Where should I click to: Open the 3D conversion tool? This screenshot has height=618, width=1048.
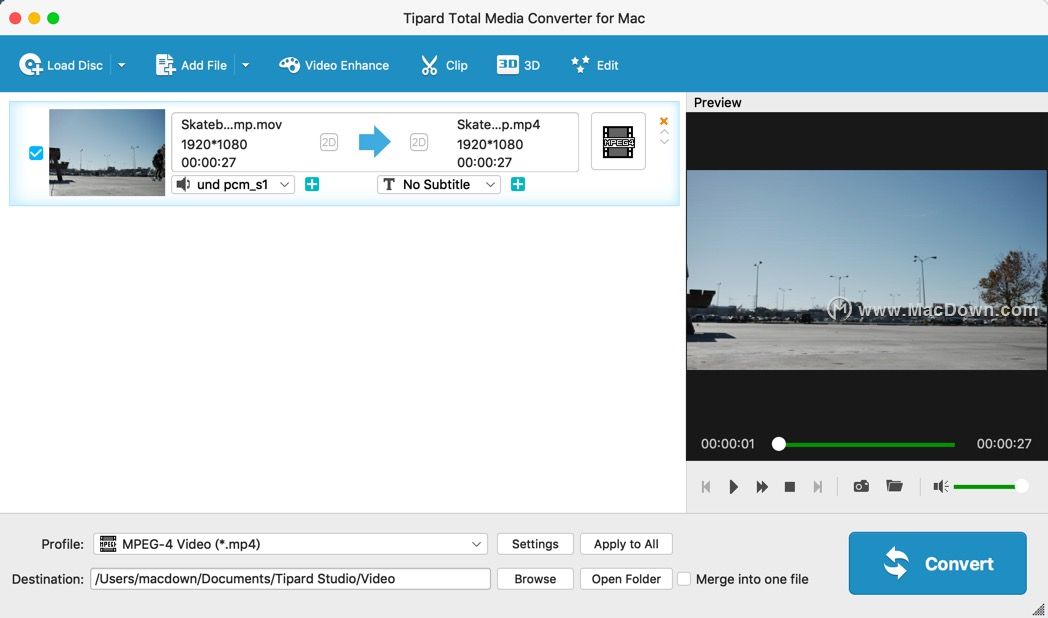tap(518, 64)
